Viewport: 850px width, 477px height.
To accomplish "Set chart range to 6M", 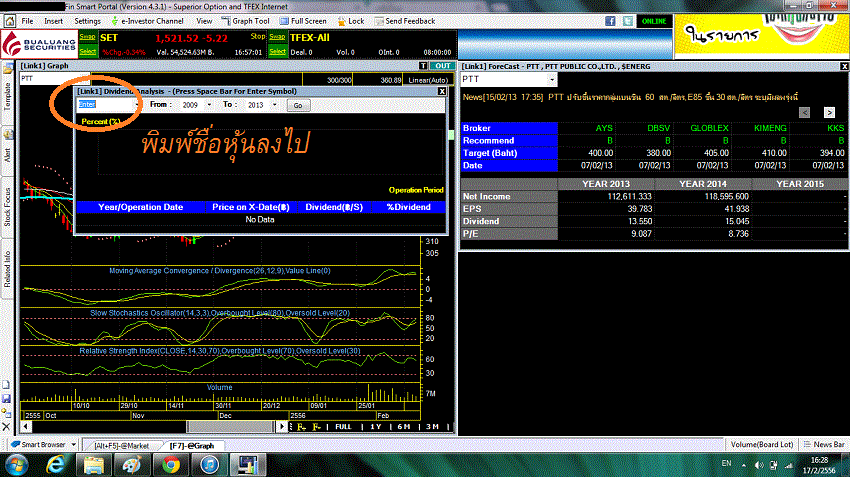I will (x=403, y=427).
